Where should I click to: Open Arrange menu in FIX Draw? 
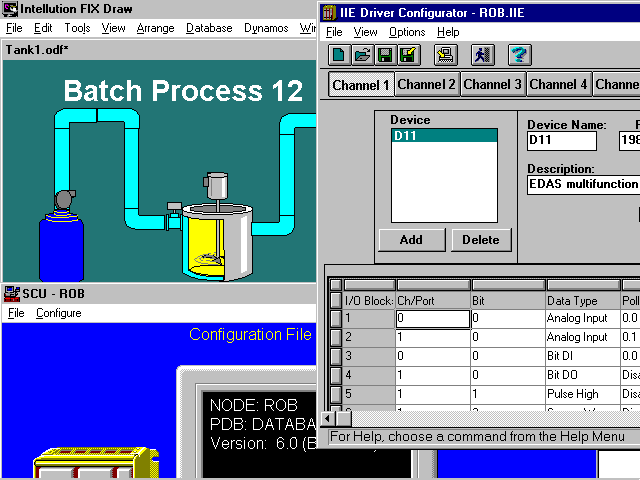click(155, 28)
